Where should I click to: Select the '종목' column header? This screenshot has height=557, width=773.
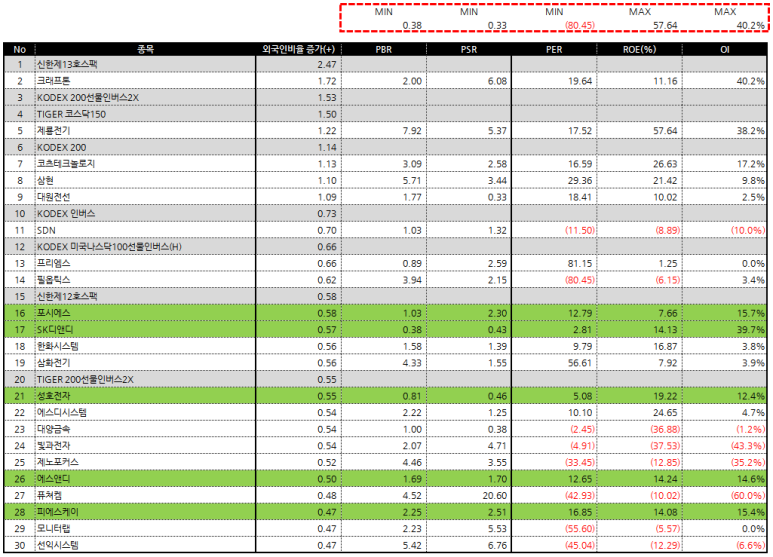coord(145,49)
